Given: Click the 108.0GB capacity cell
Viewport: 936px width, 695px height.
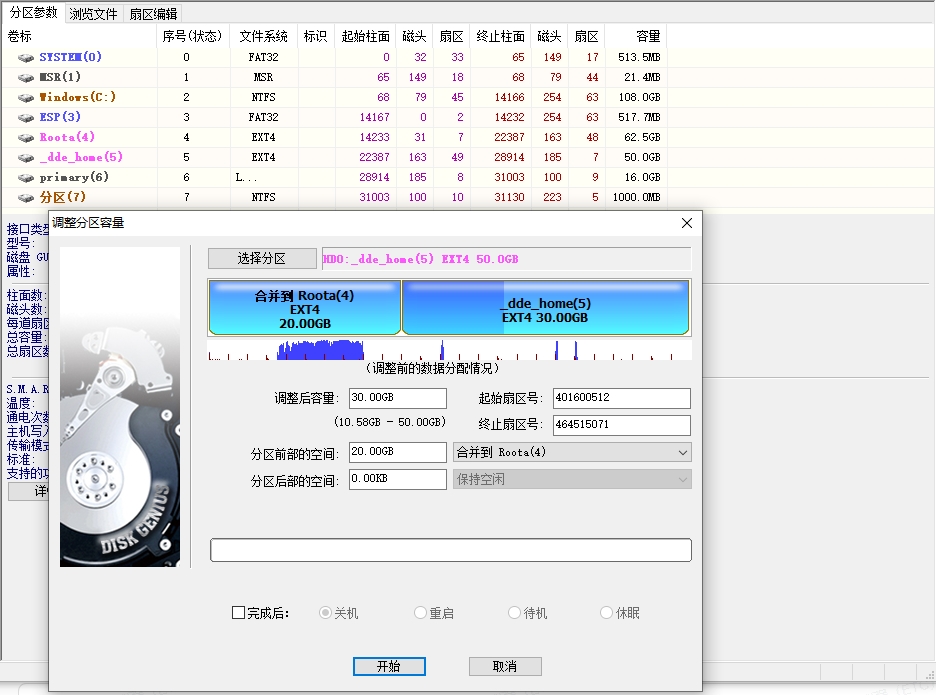Looking at the screenshot, I should click(x=639, y=97).
